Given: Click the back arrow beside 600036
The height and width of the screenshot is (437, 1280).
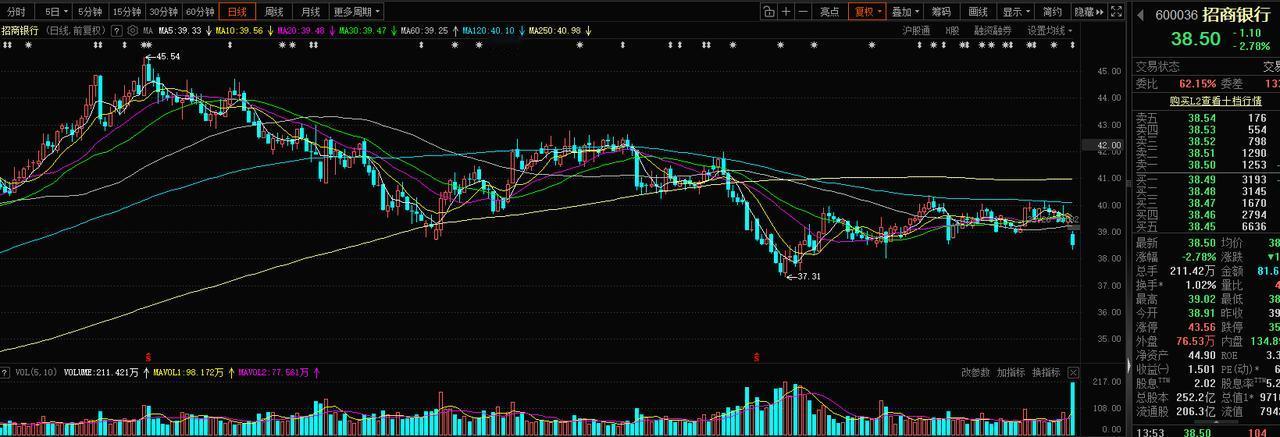Looking at the screenshot, I should click(1141, 14).
